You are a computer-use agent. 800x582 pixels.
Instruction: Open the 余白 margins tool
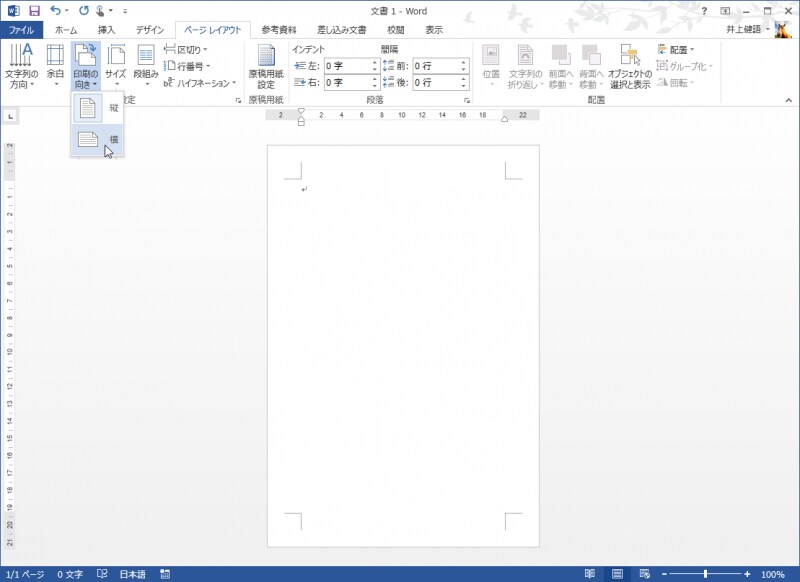pos(55,66)
